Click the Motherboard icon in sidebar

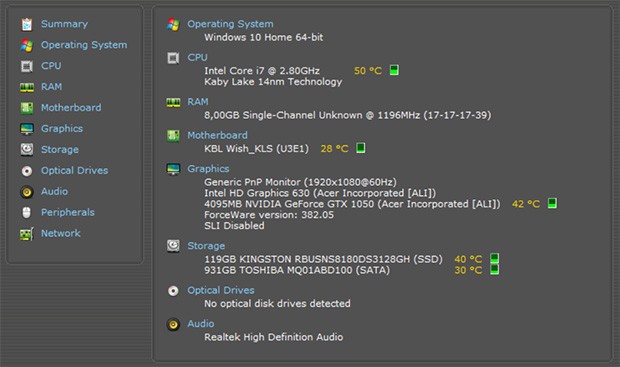pos(26,108)
